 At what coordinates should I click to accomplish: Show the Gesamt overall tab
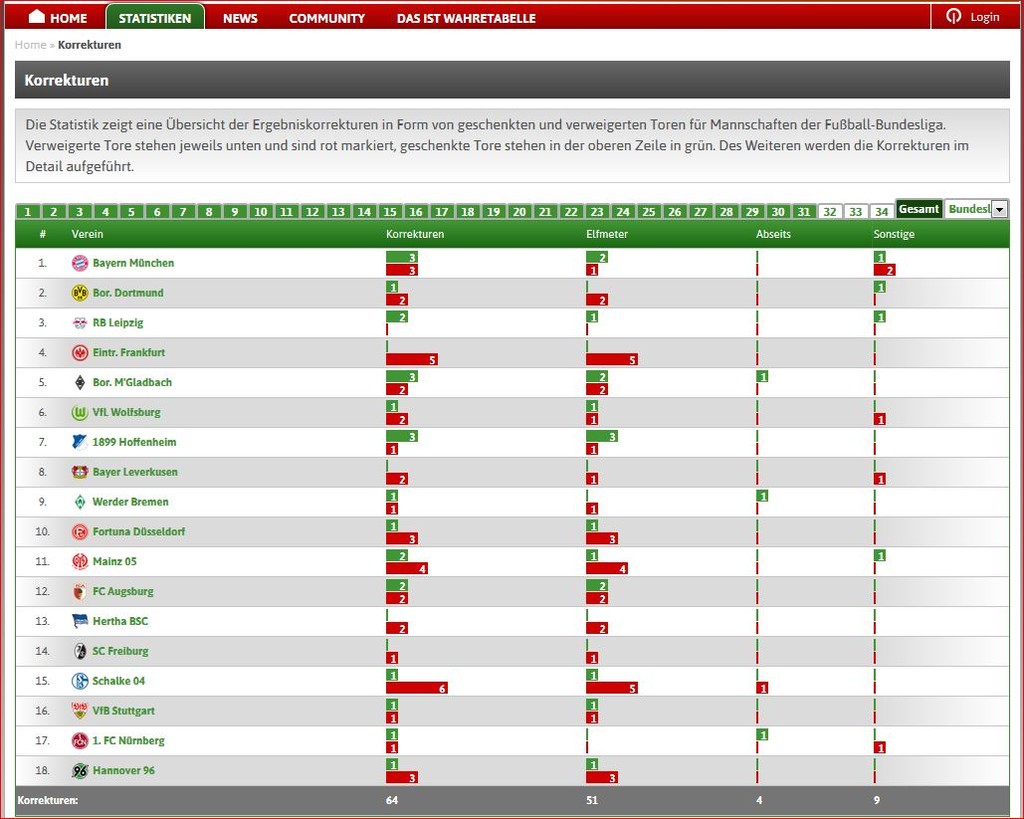pyautogui.click(x=919, y=209)
